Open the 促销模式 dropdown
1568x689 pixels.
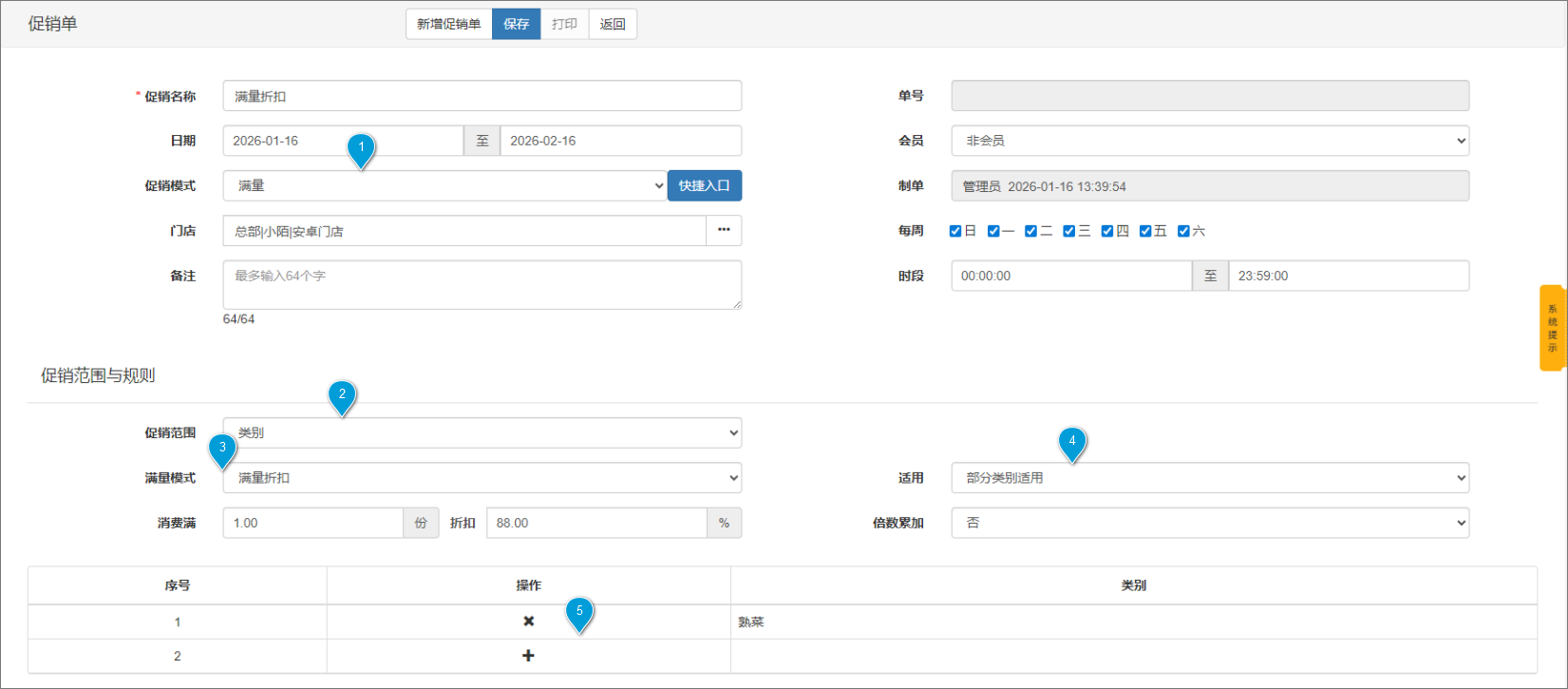click(x=444, y=186)
